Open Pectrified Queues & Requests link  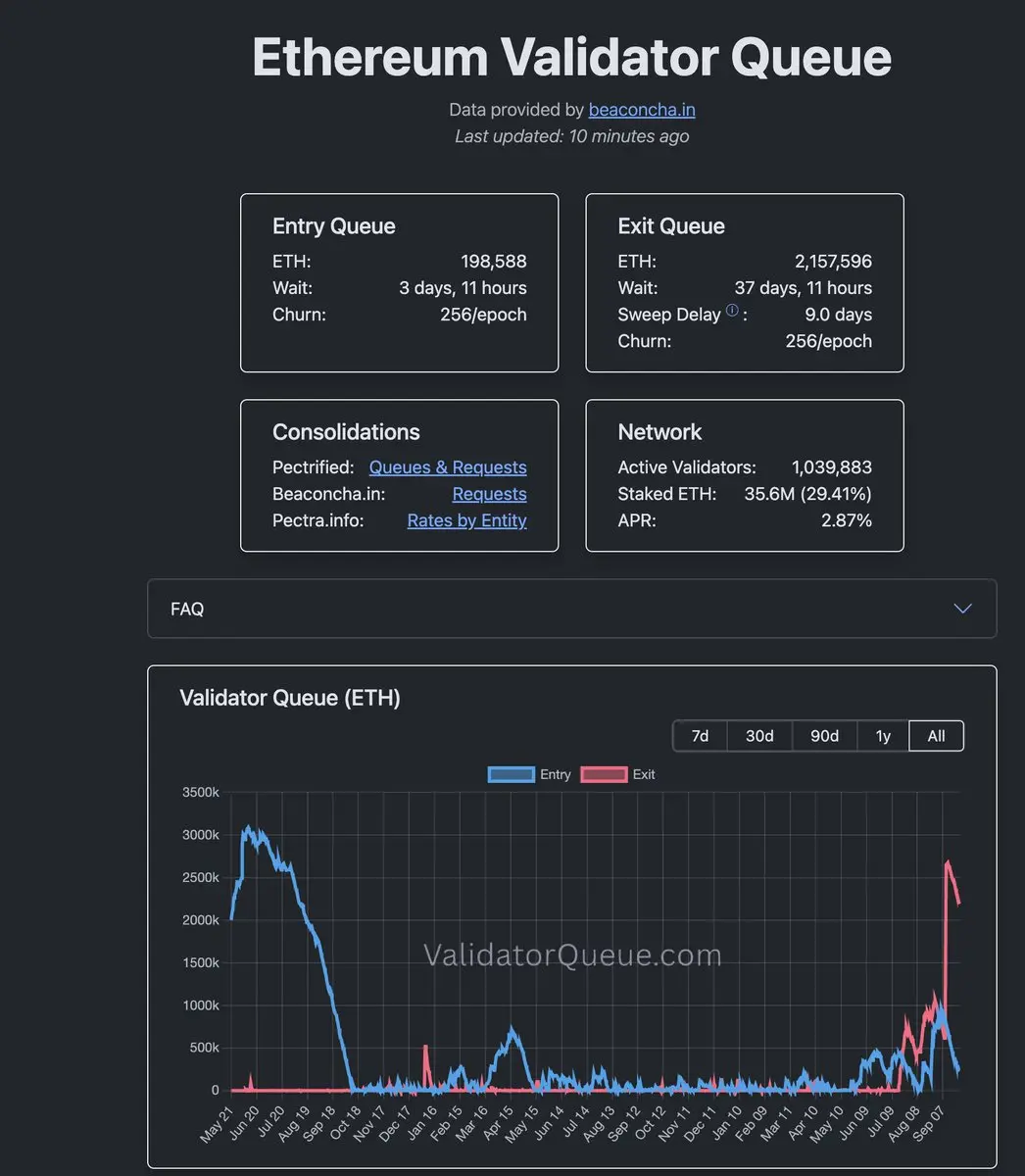448,467
